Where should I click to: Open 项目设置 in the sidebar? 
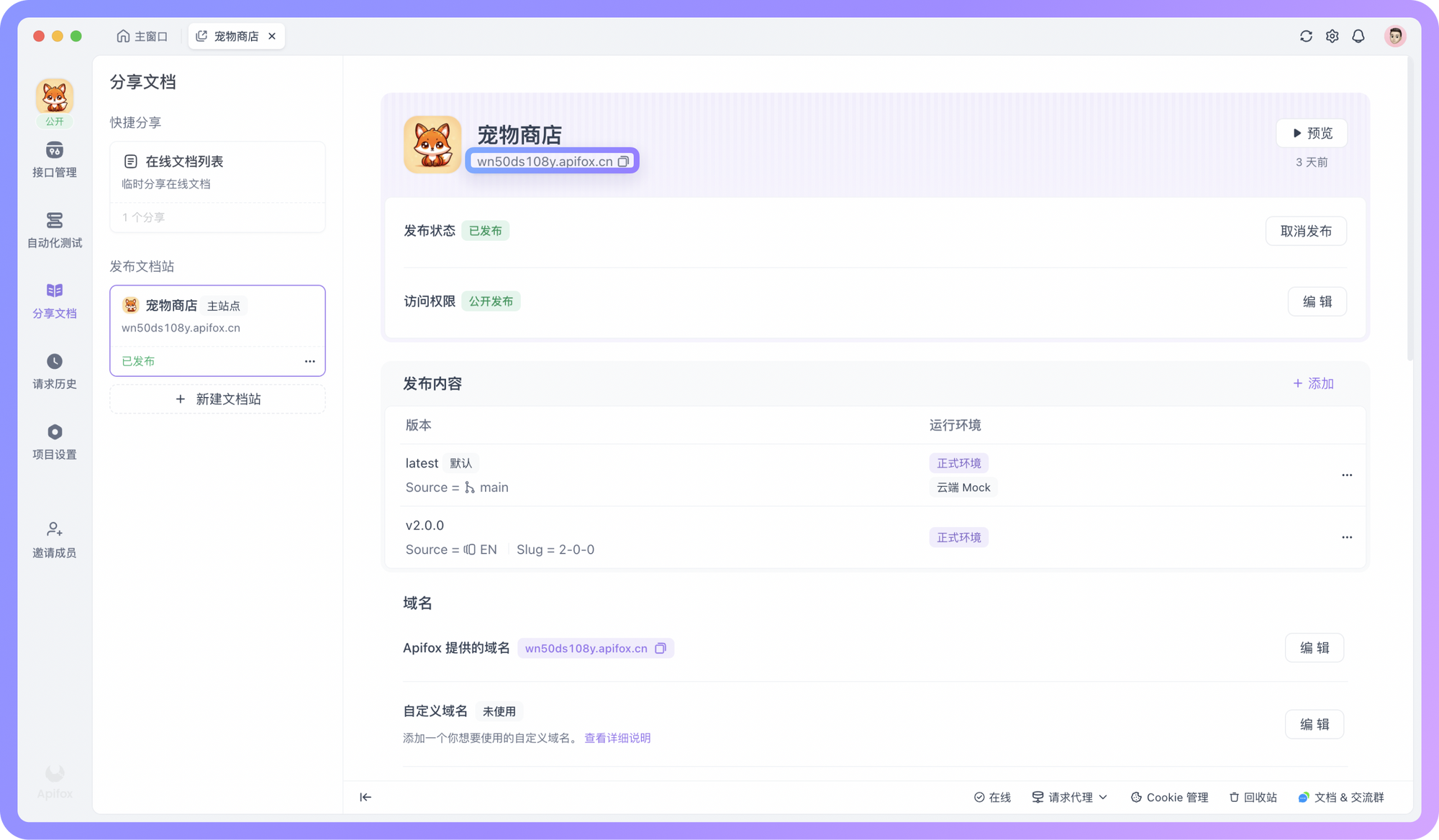point(55,442)
